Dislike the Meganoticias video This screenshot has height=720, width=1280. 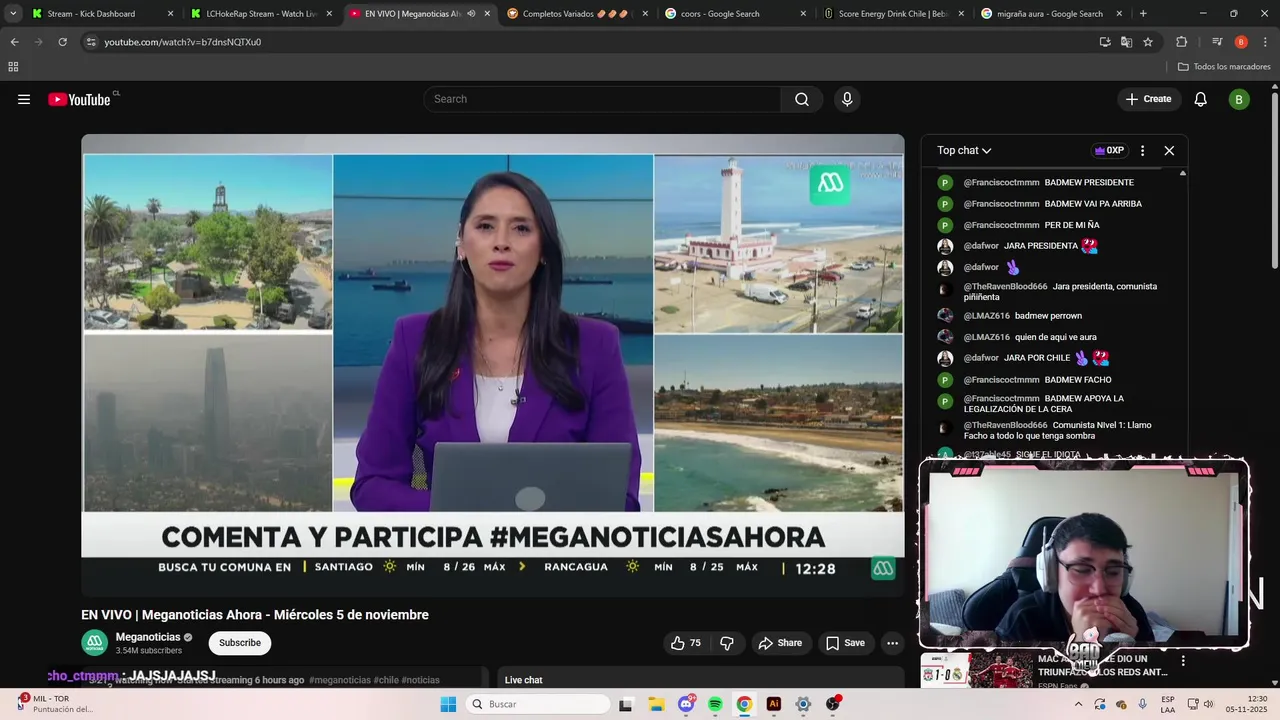coord(727,643)
